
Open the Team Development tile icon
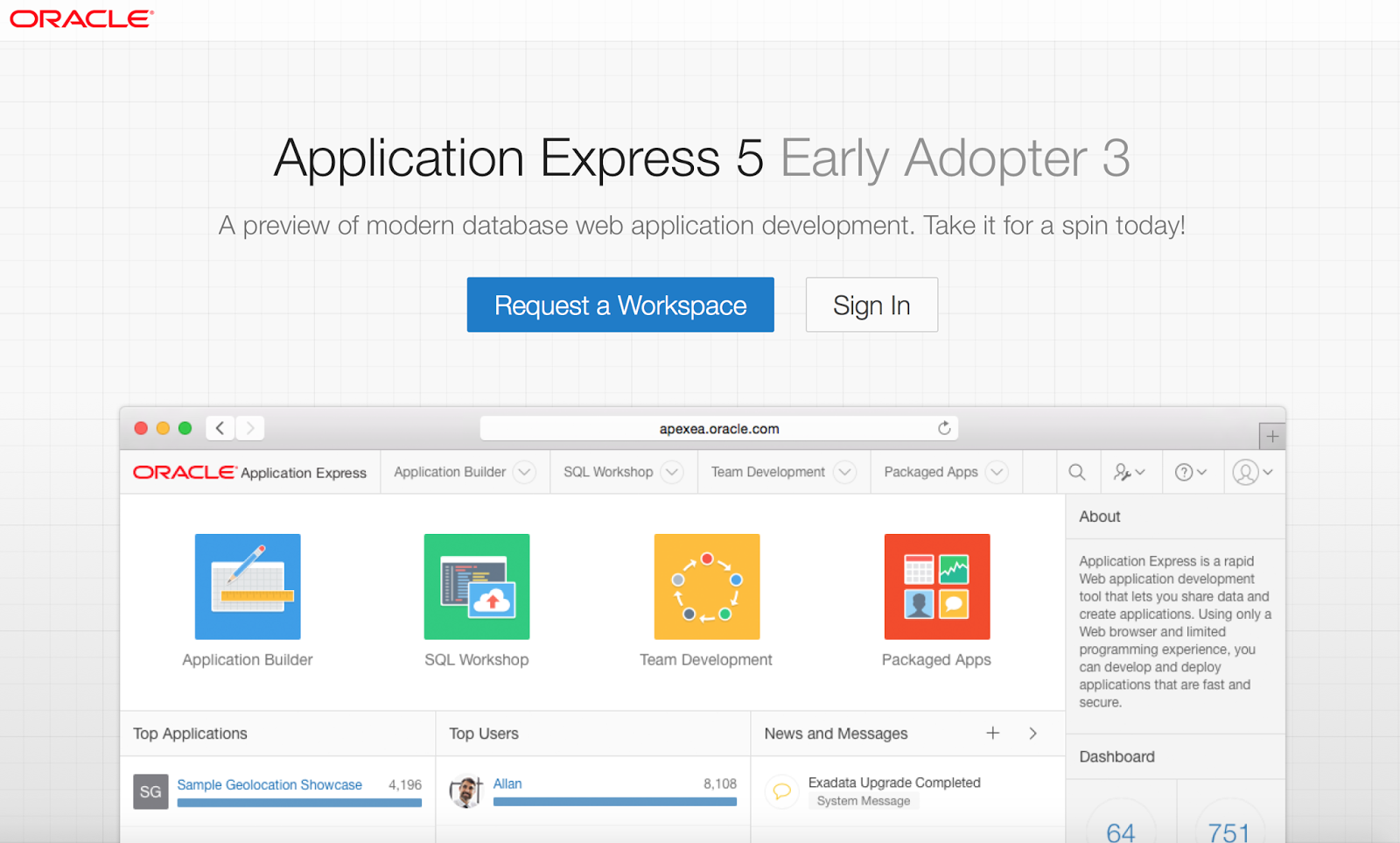707,587
